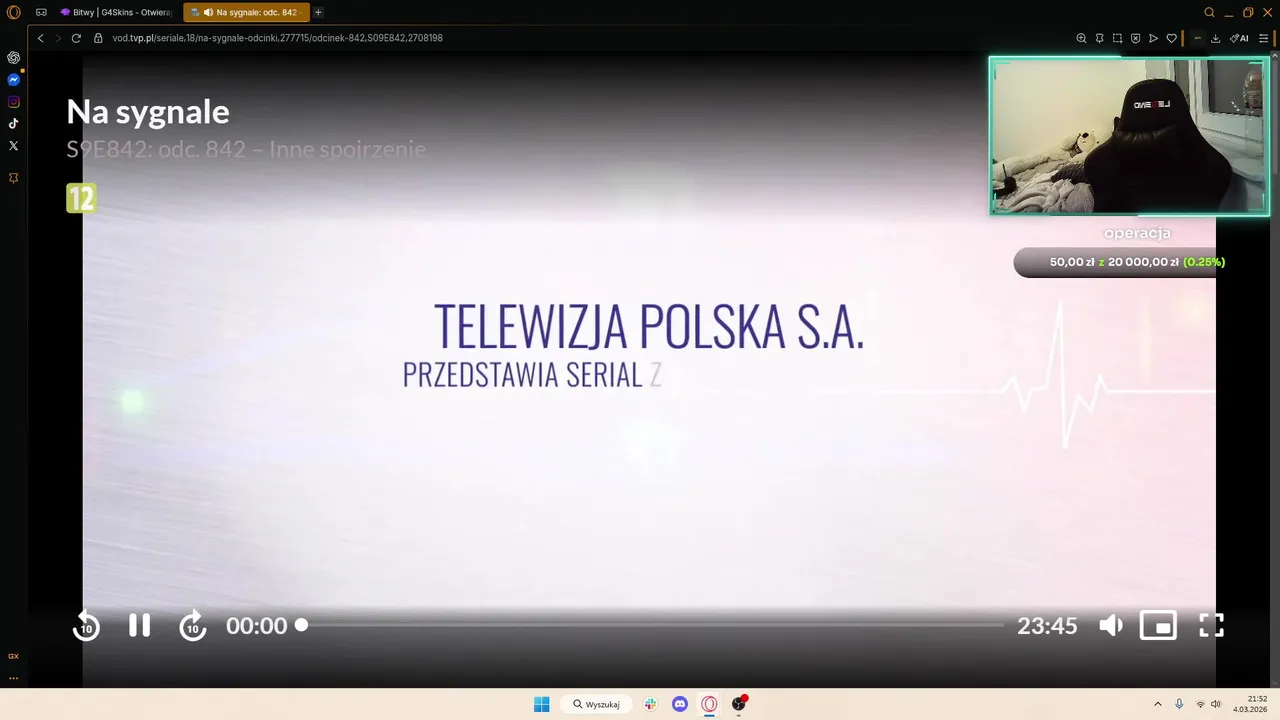1280x720 pixels.
Task: Pause the video playback
Action: click(x=139, y=625)
